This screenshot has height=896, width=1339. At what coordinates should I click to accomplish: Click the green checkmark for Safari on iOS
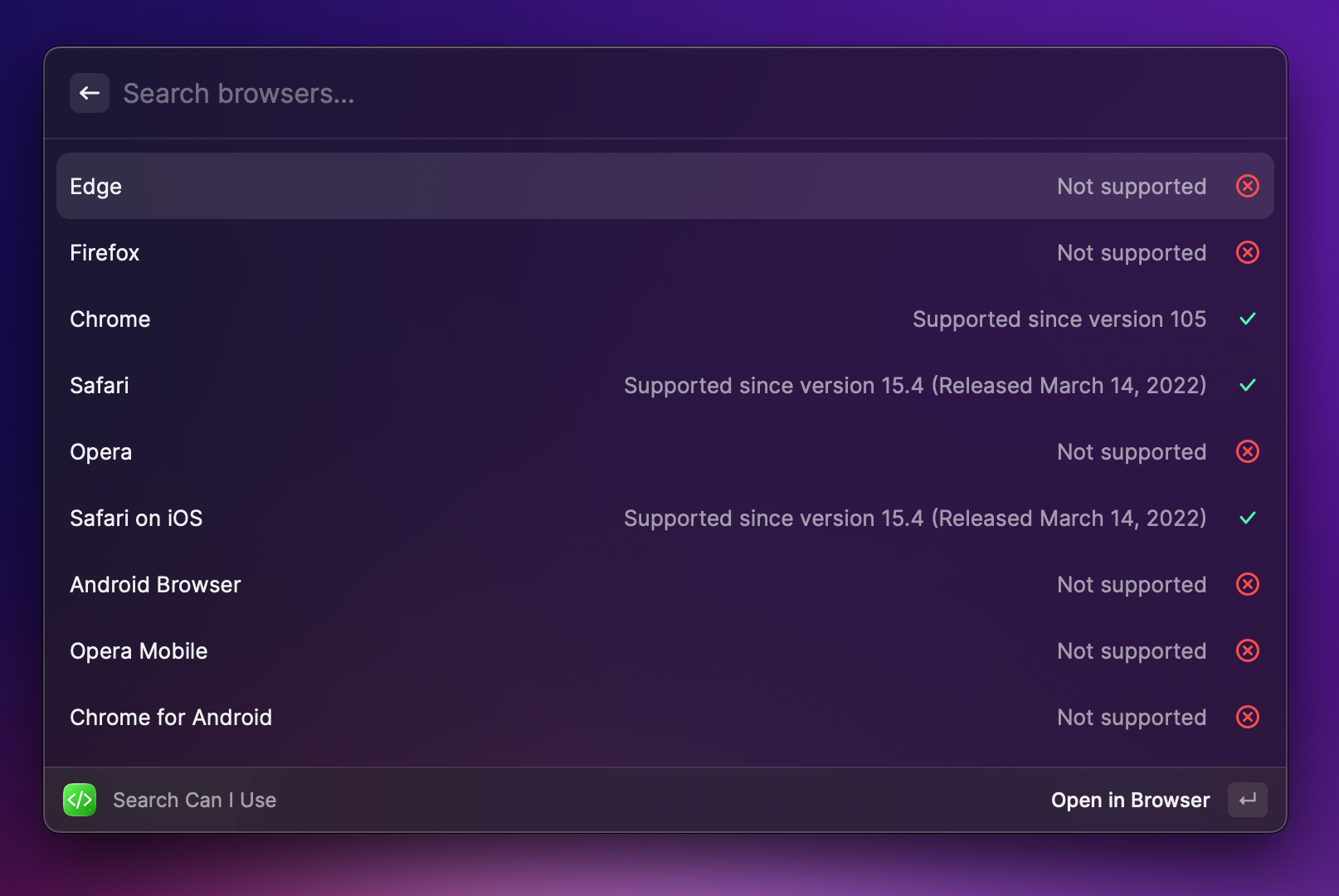click(x=1247, y=518)
